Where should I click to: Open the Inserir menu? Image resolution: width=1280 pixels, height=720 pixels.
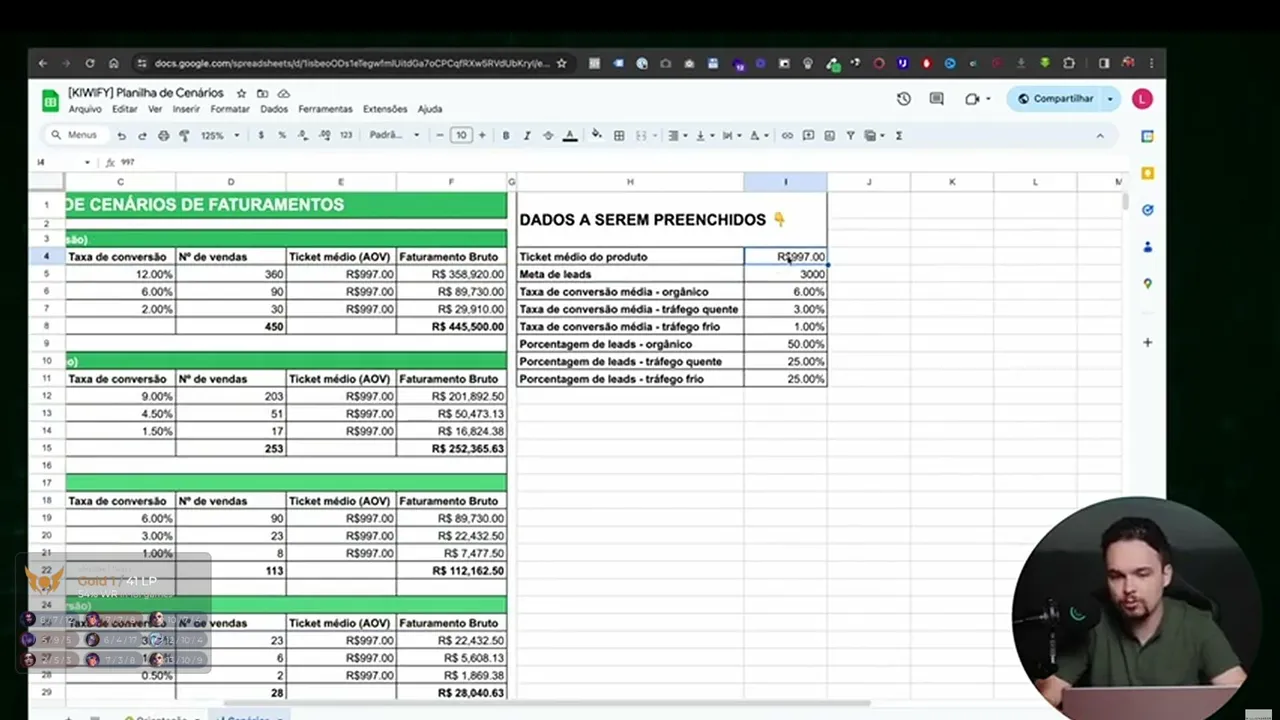point(186,109)
